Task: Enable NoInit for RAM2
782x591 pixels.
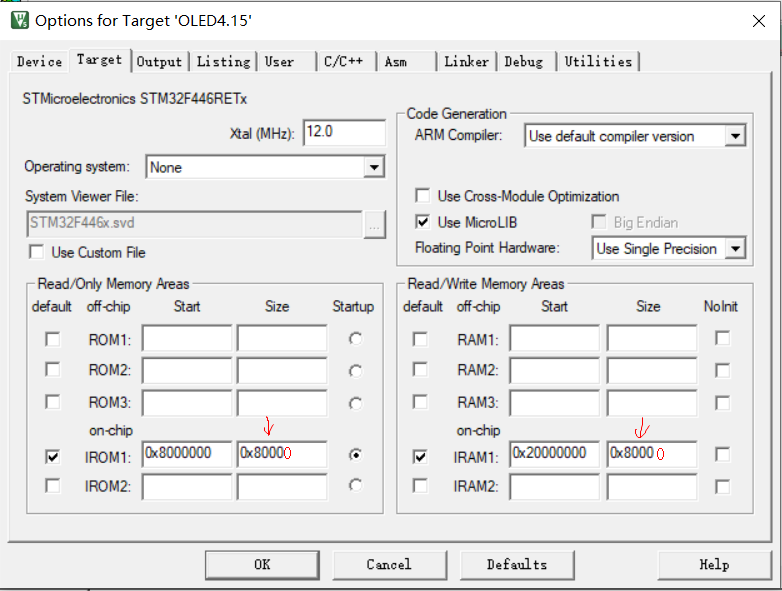Action: [722, 370]
